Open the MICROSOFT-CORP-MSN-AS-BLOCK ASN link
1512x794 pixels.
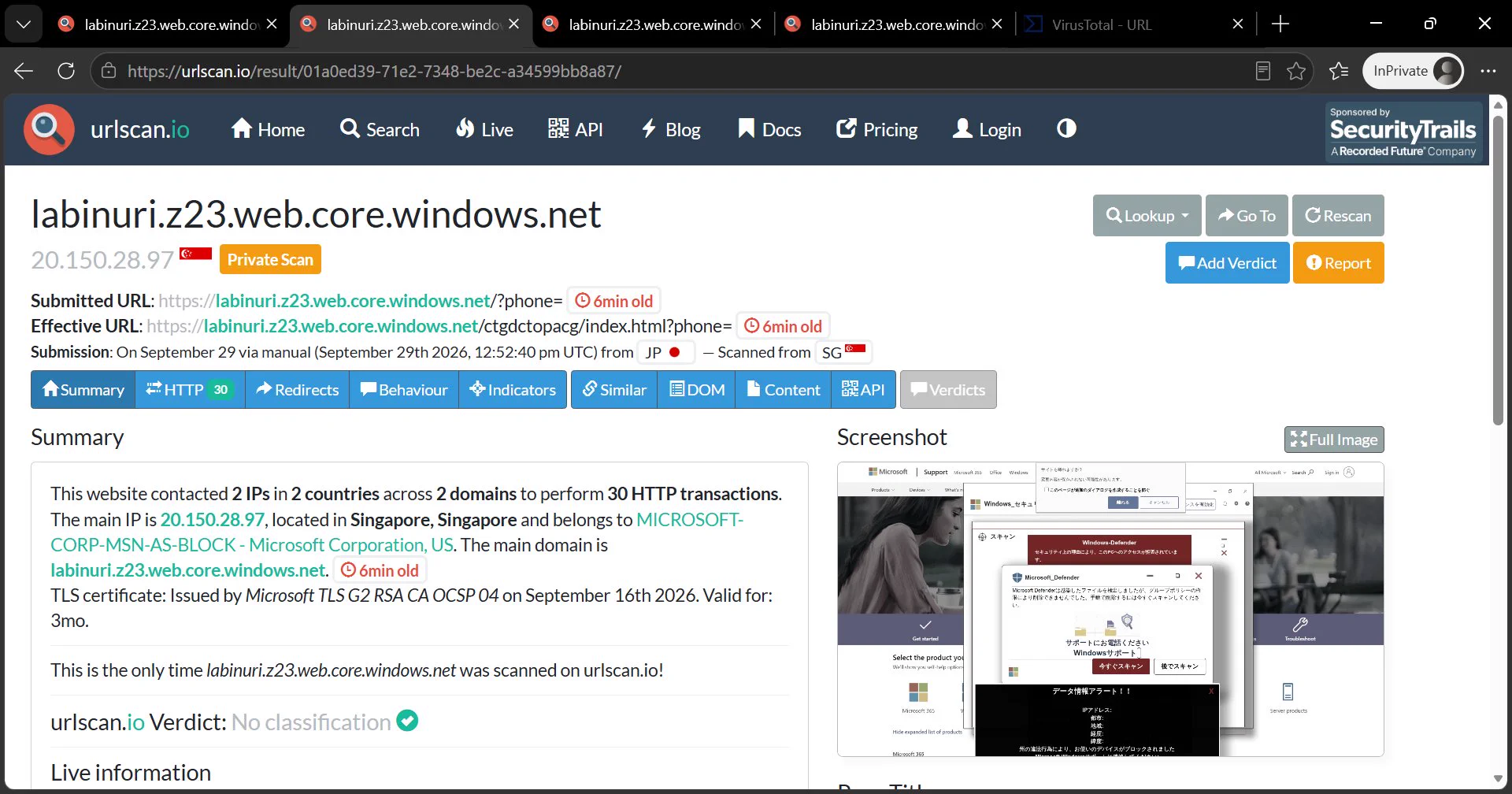point(397,532)
